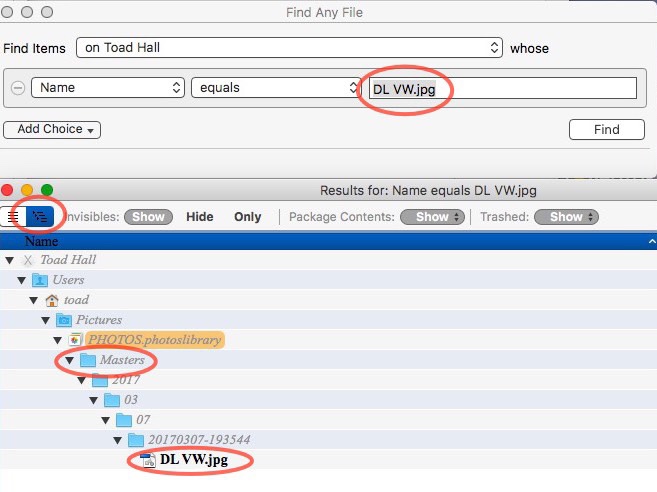Click the Pictures folder icon
The height and width of the screenshot is (492, 657).
(64, 320)
